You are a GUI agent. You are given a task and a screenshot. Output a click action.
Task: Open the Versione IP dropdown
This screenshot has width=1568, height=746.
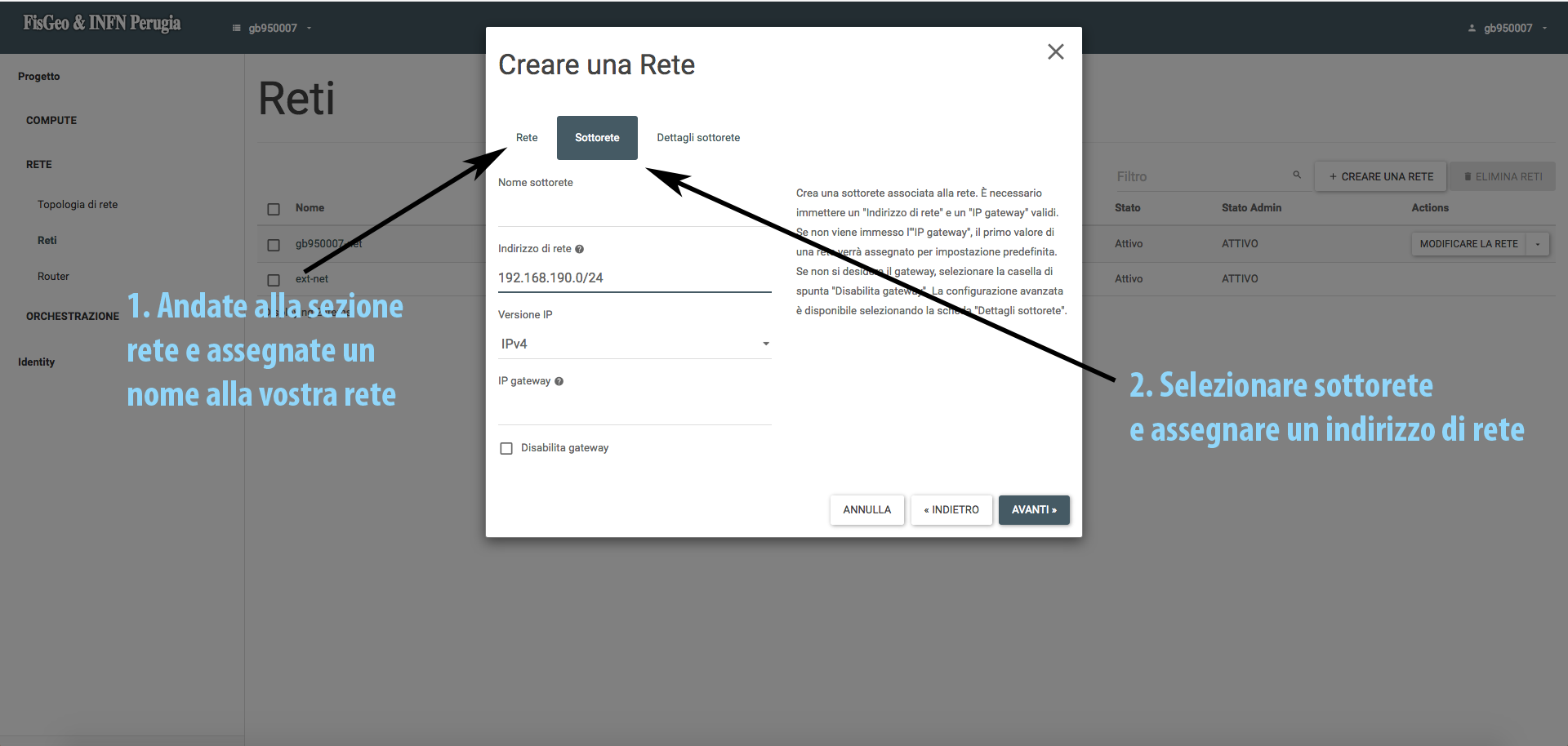tap(635, 344)
